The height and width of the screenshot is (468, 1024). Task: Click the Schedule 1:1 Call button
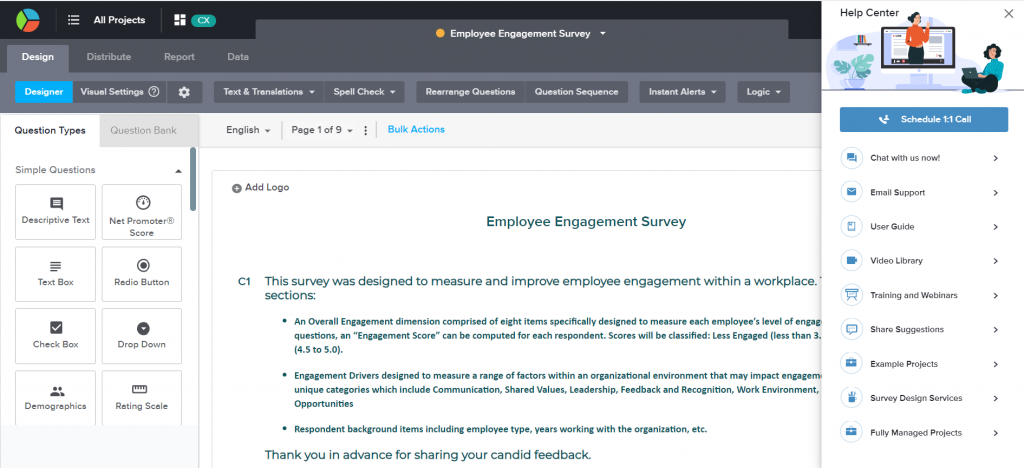click(923, 119)
